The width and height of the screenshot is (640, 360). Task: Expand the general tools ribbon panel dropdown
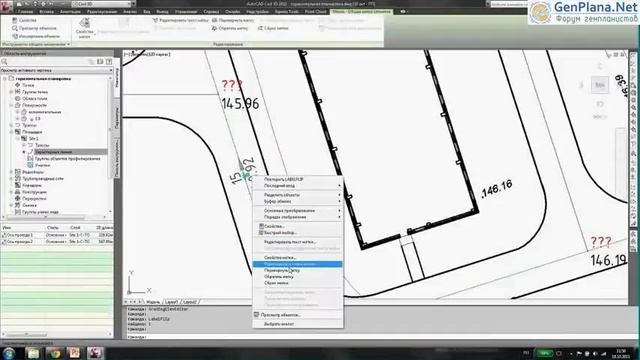point(36,44)
